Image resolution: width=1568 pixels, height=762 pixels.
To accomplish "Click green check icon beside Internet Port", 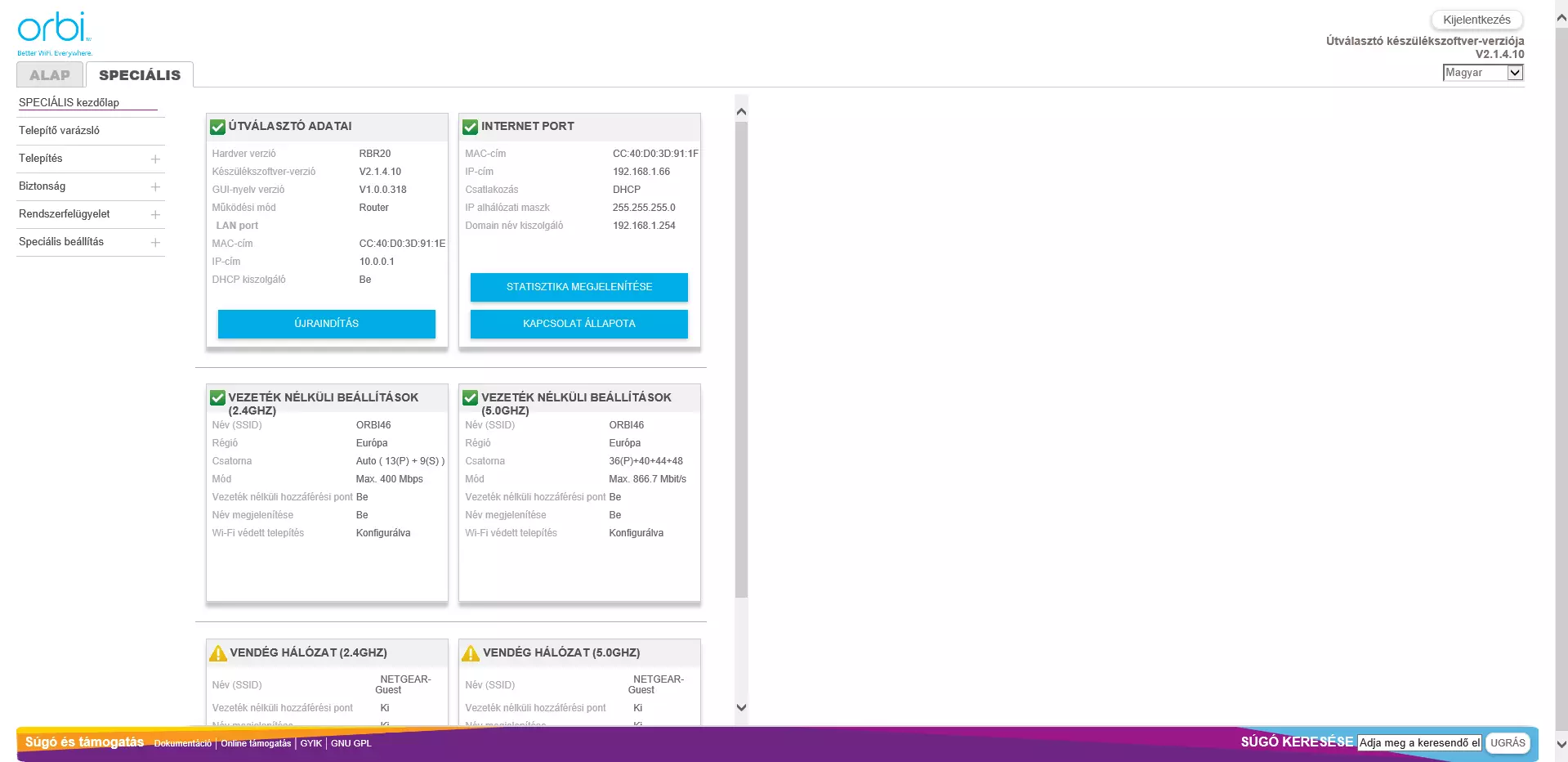I will (x=470, y=127).
